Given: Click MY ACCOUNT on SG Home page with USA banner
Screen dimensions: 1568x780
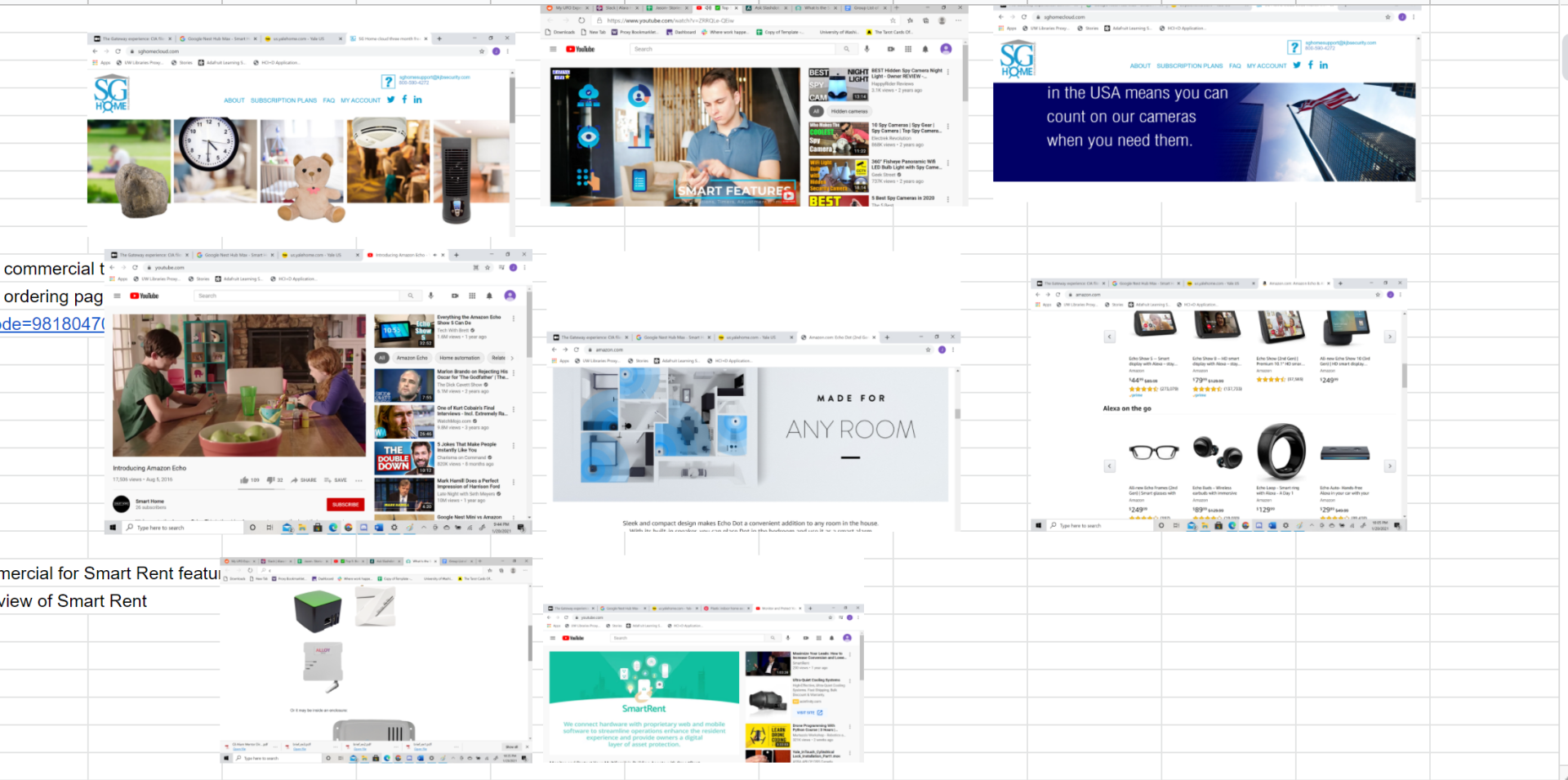Looking at the screenshot, I should [1267, 66].
